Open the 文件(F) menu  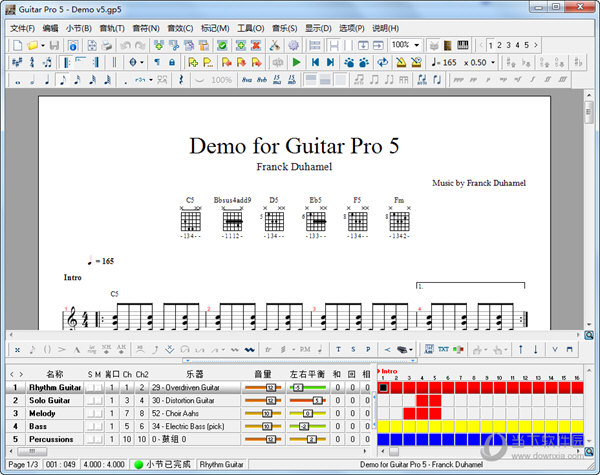(x=22, y=28)
